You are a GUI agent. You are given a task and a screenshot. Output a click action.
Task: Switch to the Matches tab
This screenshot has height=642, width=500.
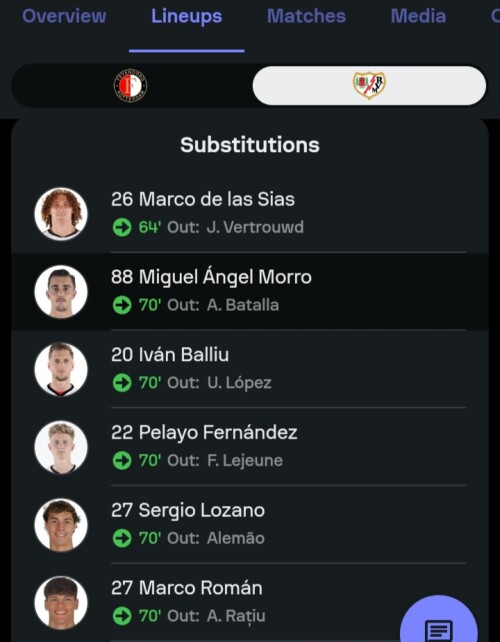pos(306,16)
